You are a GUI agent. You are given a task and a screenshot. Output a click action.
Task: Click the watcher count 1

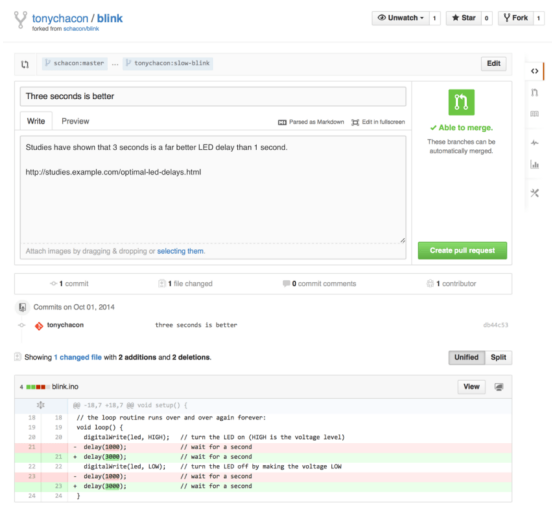coord(435,18)
